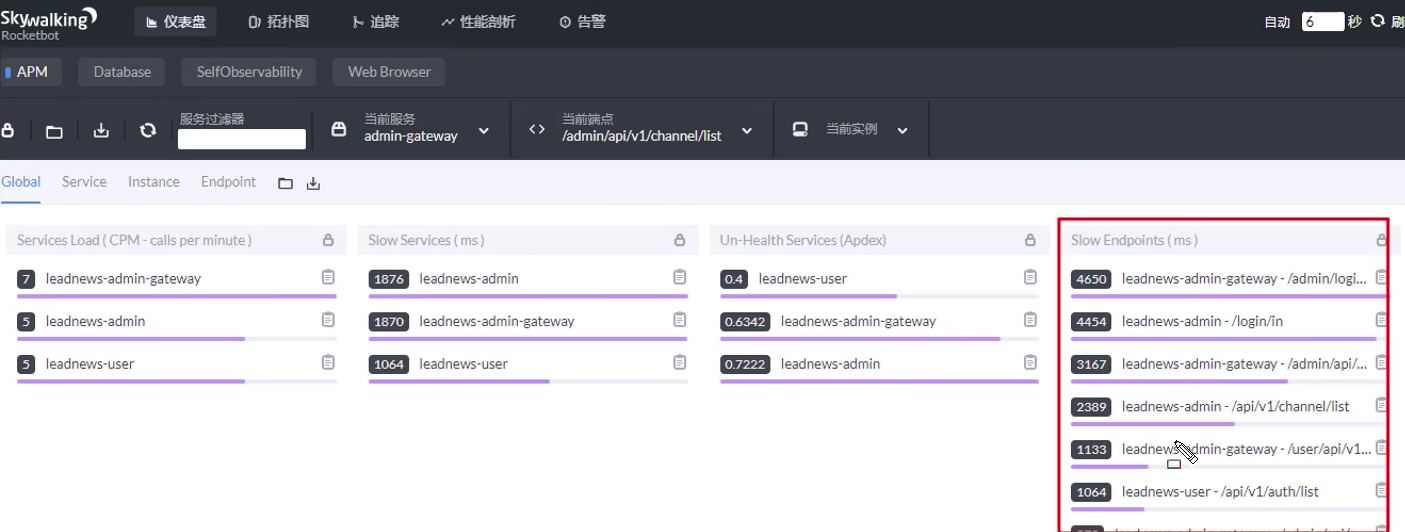1405x532 pixels.
Task: Click the refresh icon next to 秒
Action: pos(1377,21)
